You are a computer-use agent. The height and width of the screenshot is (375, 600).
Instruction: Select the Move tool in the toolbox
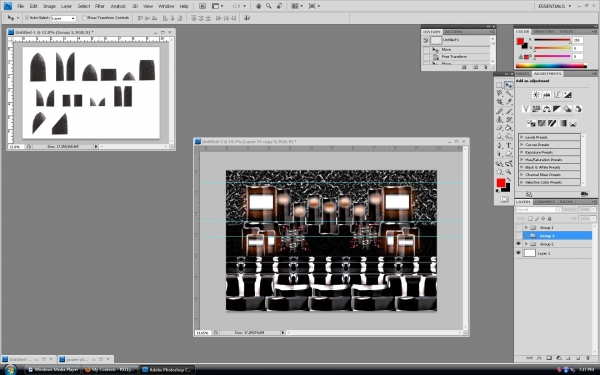509,85
